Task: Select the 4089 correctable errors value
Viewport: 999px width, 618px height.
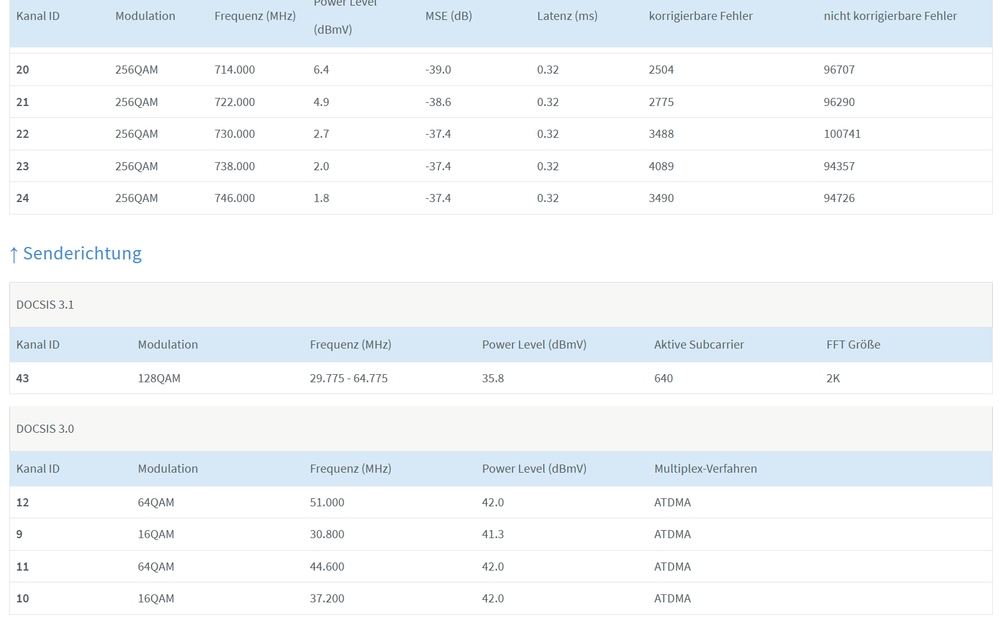Action: pyautogui.click(x=661, y=166)
